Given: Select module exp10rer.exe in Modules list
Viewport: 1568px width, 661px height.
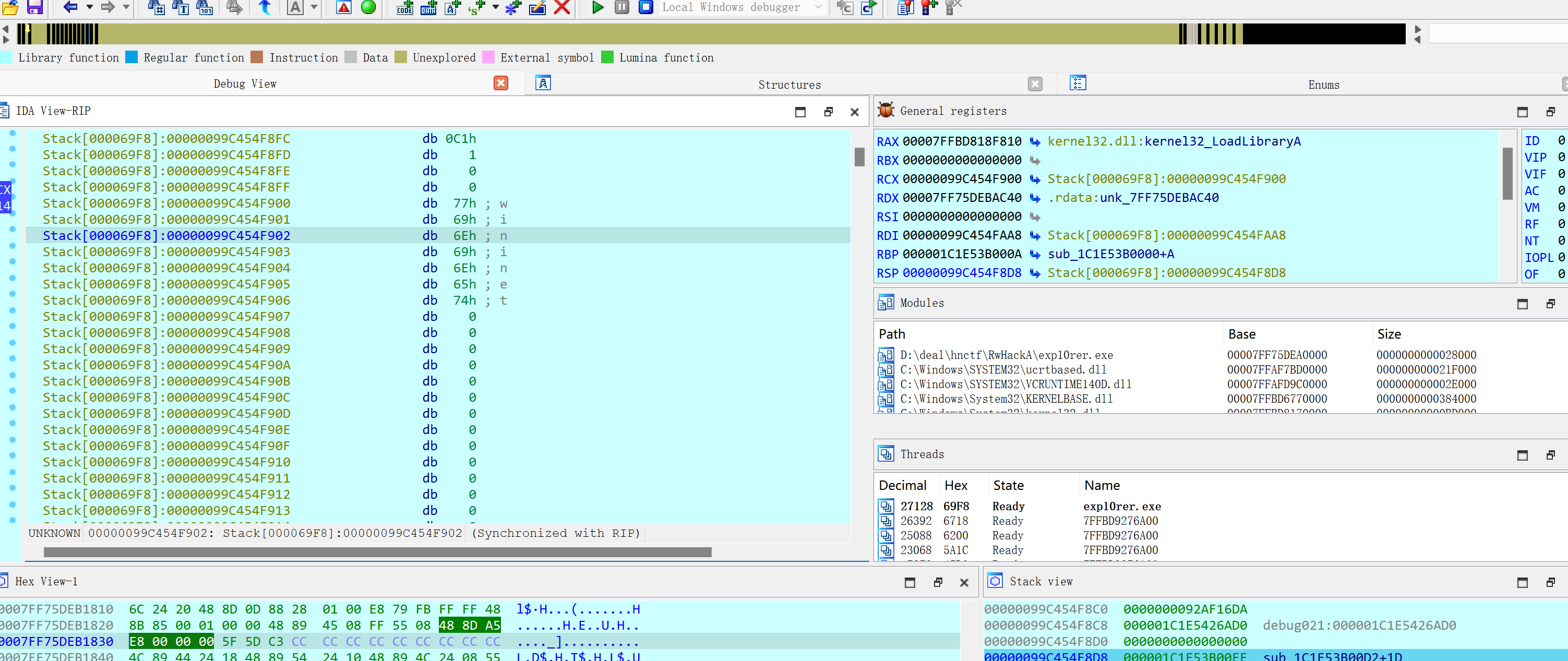Looking at the screenshot, I should (1220, 355).
